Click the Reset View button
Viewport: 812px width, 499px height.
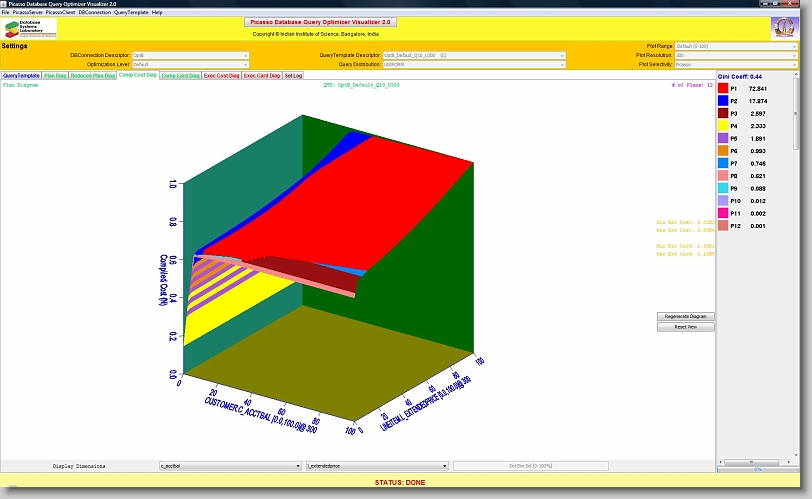coord(685,327)
